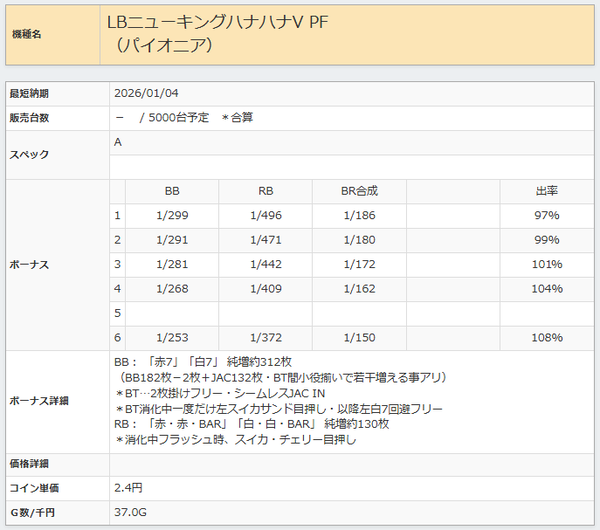600x530 pixels.
Task: Select setting 3 RB value 1/442
Action: tap(266, 264)
